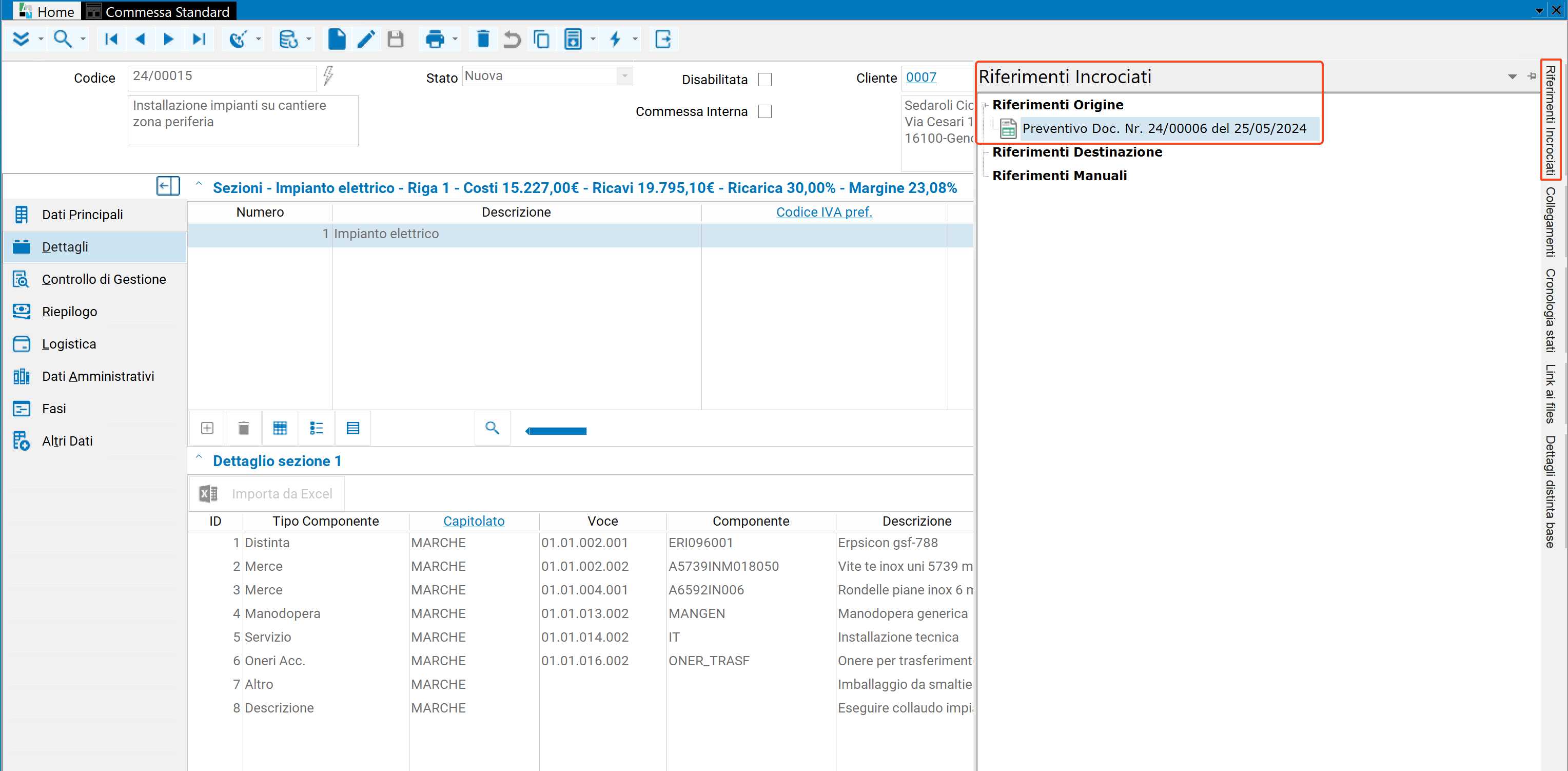Go to the previous record
The width and height of the screenshot is (1568, 771).
tap(141, 40)
